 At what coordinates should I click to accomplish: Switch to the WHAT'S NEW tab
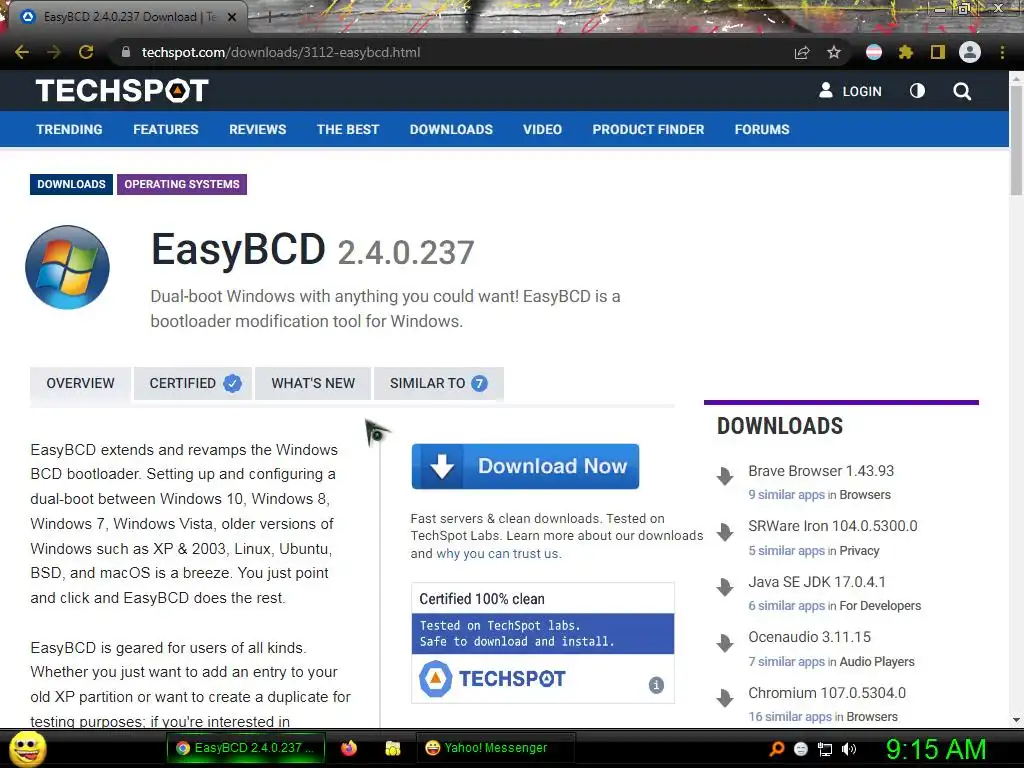[x=313, y=383]
